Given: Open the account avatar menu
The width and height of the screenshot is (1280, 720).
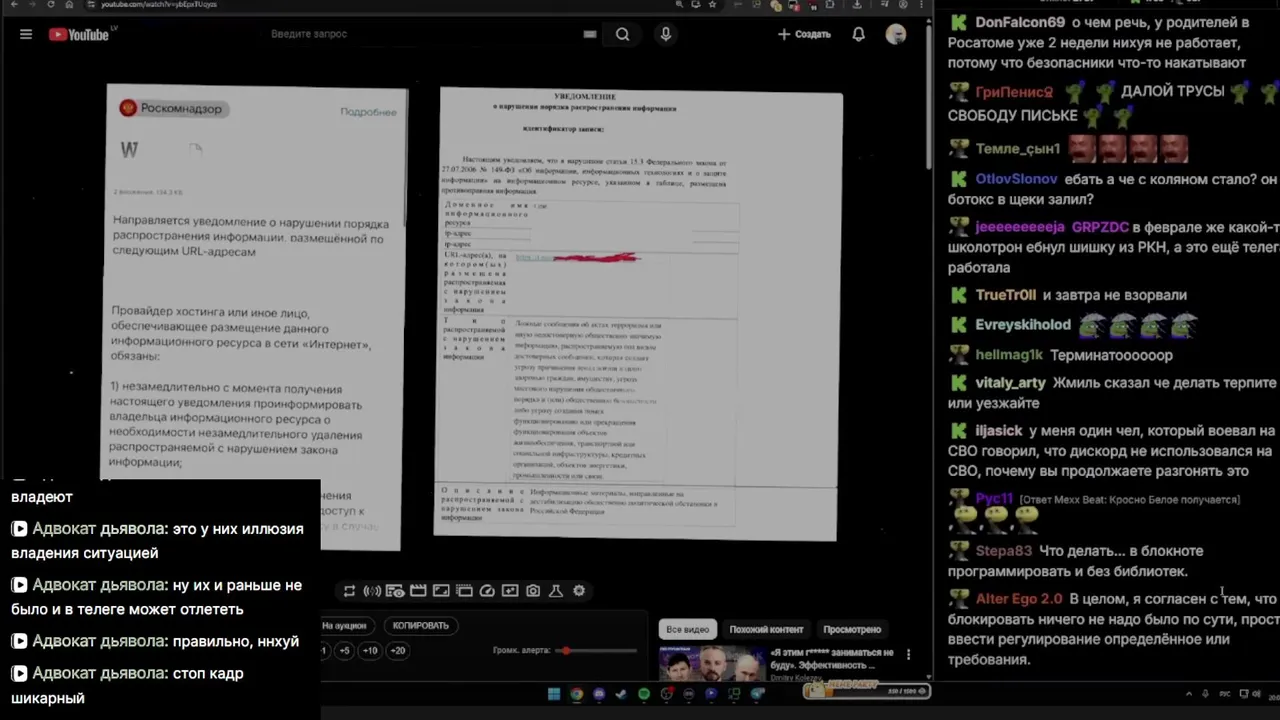Looking at the screenshot, I should [x=896, y=34].
